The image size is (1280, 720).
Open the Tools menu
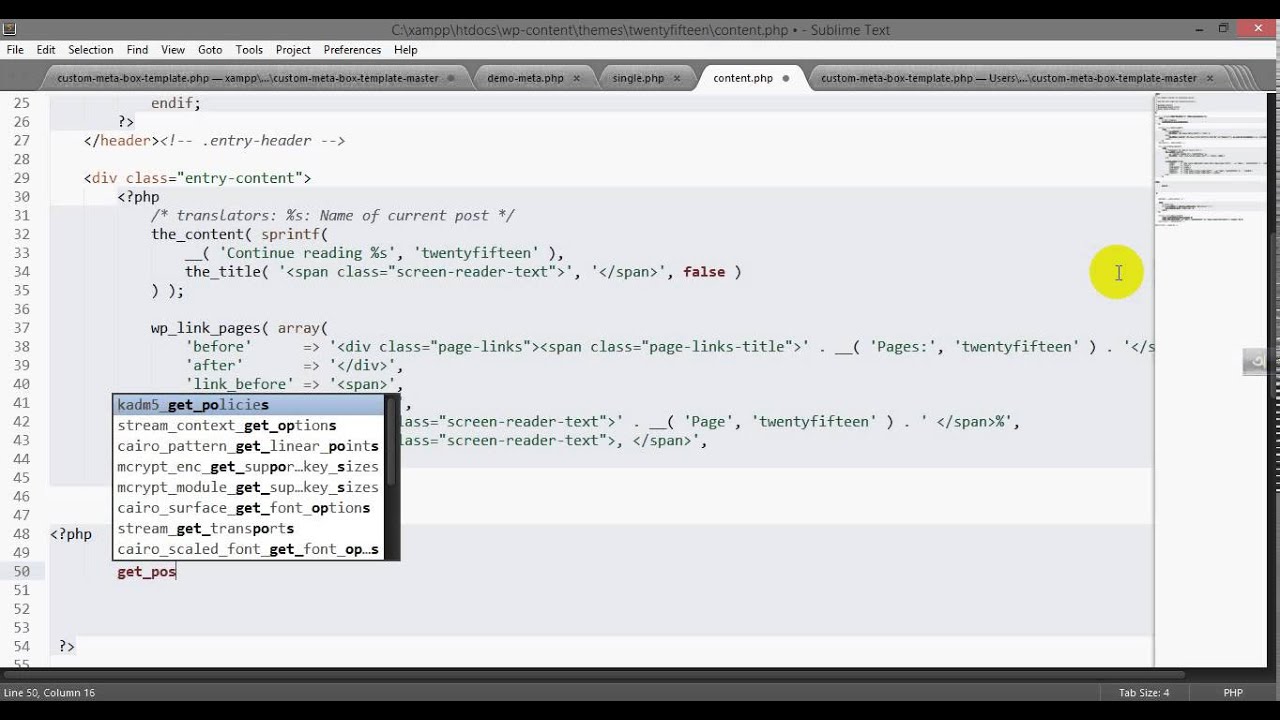tap(249, 49)
